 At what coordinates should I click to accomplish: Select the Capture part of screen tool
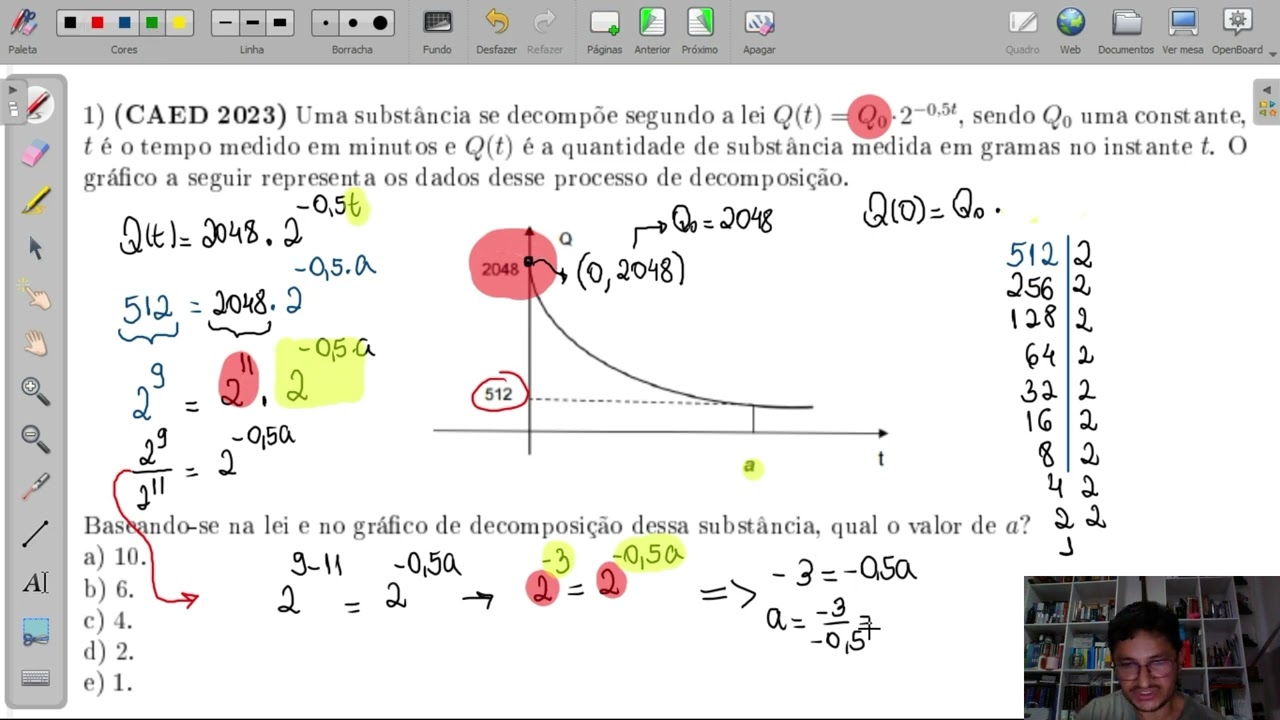[36, 630]
